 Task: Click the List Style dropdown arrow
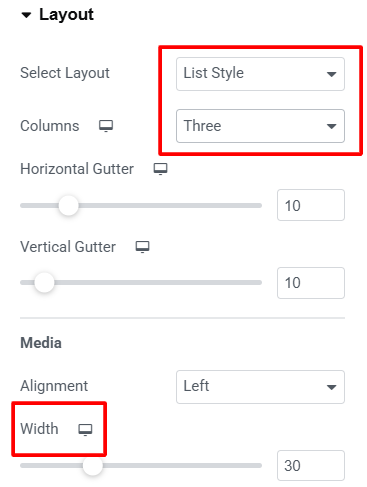coord(331,74)
